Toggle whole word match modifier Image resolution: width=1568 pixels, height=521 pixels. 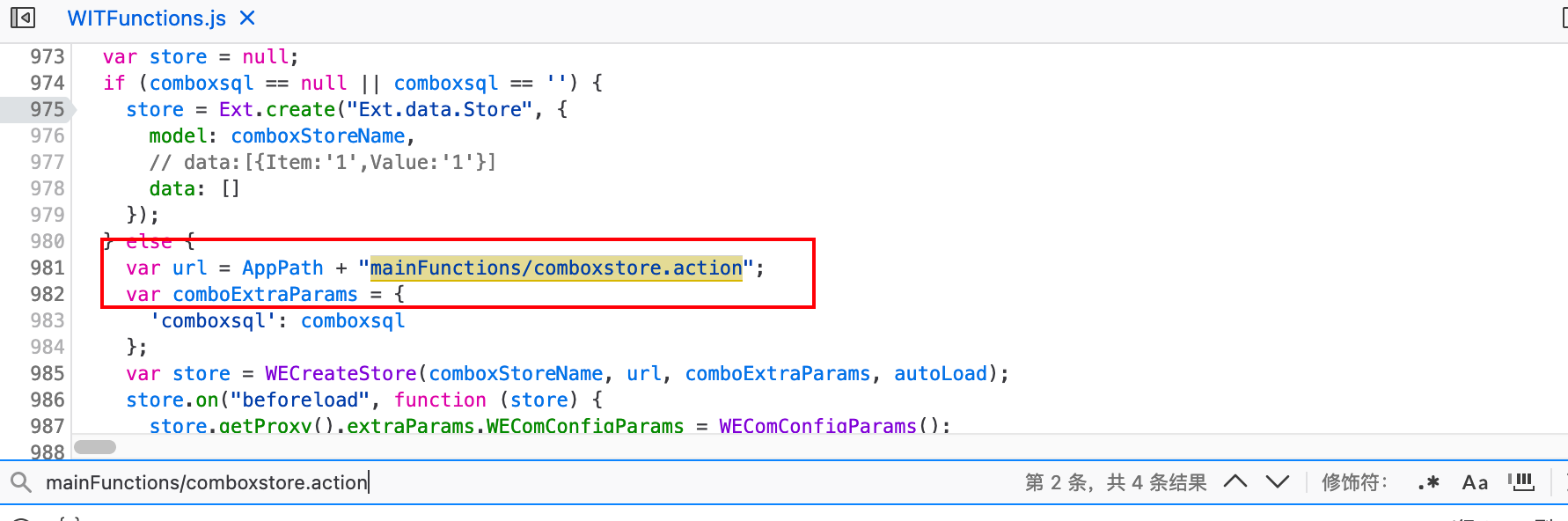coord(1521,482)
